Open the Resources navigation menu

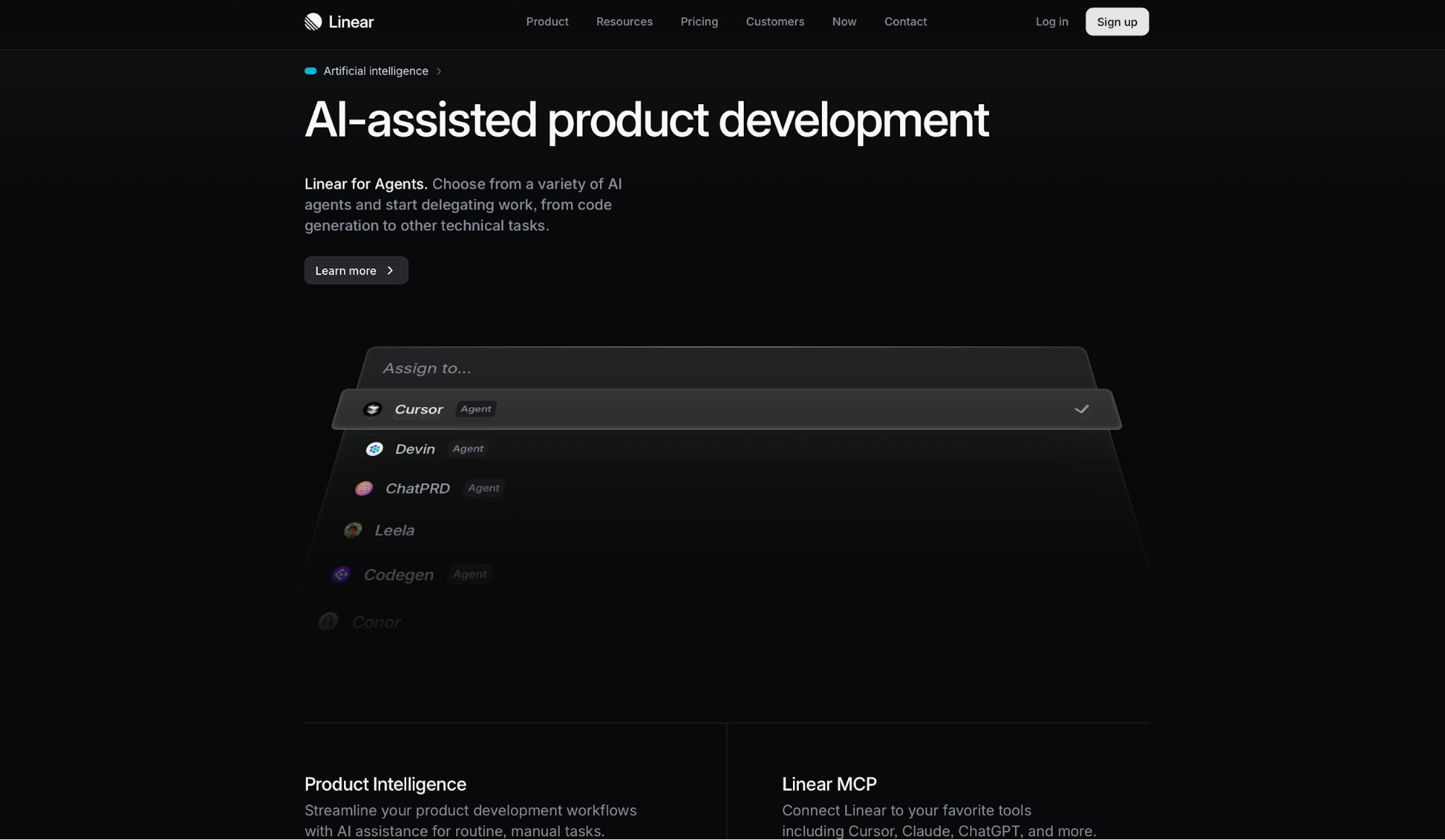click(625, 22)
